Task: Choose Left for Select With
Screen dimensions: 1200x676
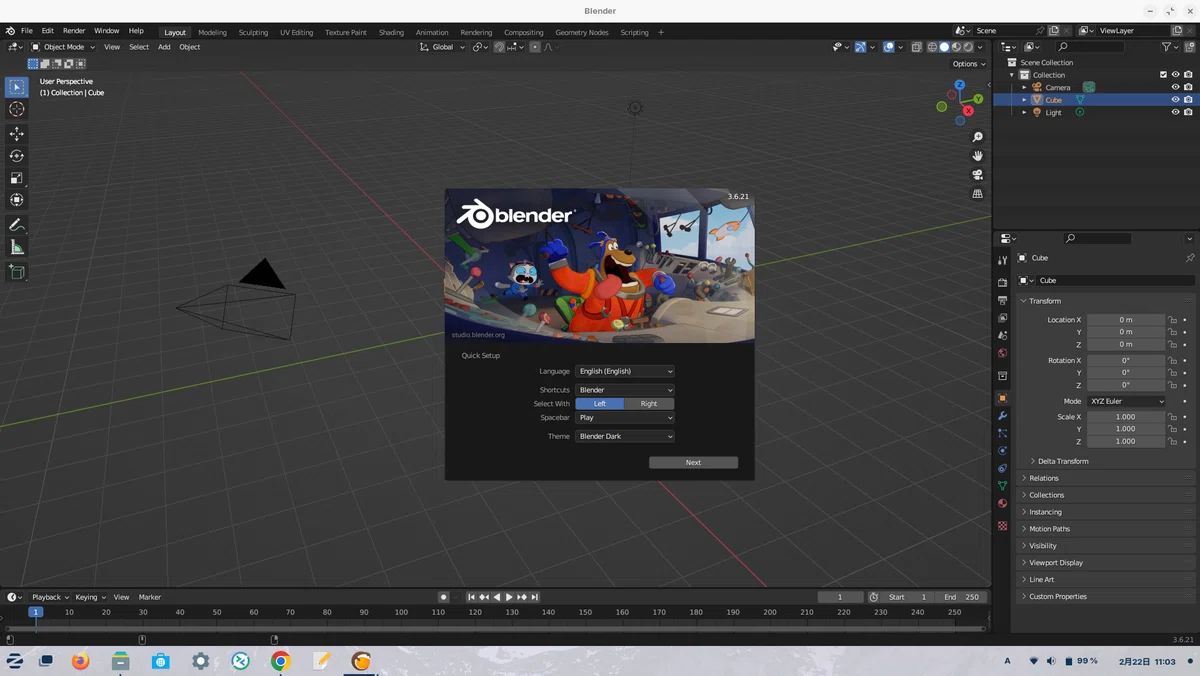Action: tap(600, 404)
